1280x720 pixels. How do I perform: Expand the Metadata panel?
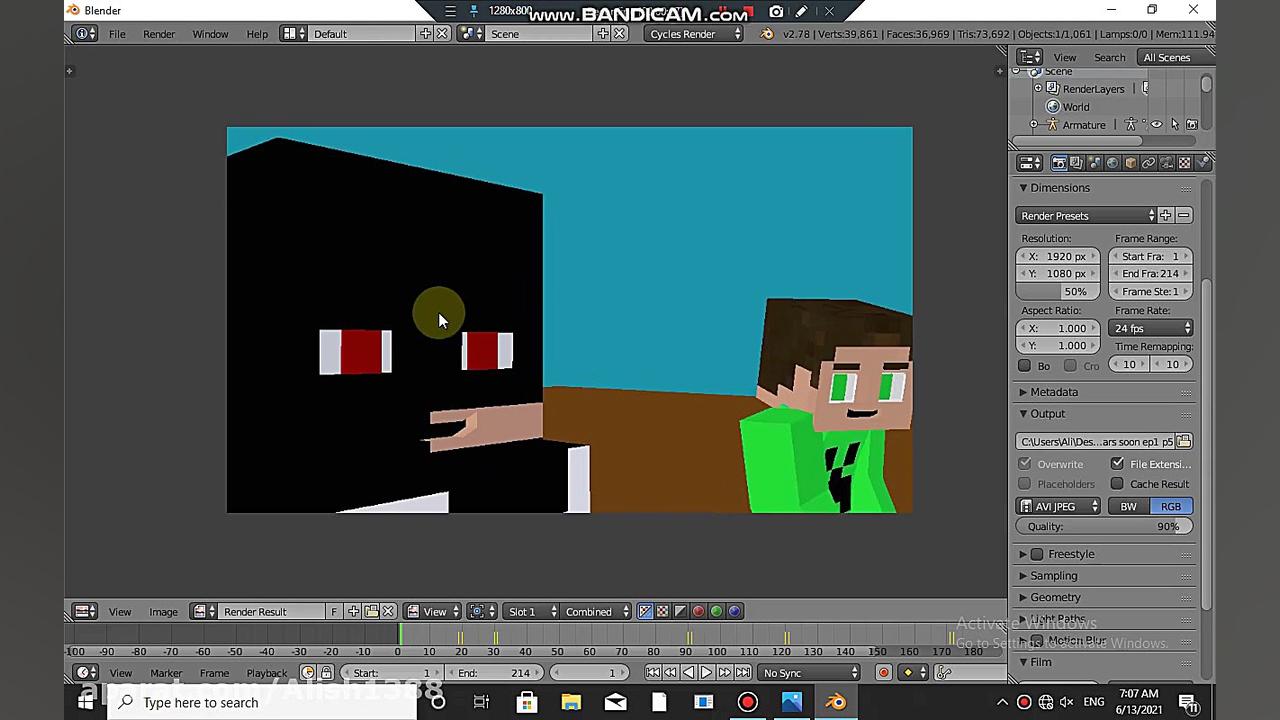[1048, 392]
